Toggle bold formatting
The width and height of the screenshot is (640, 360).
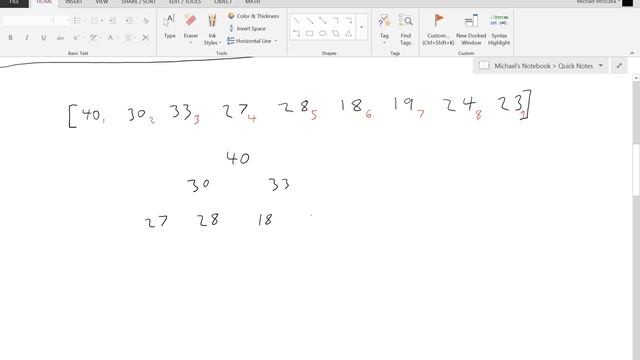click(x=10, y=38)
